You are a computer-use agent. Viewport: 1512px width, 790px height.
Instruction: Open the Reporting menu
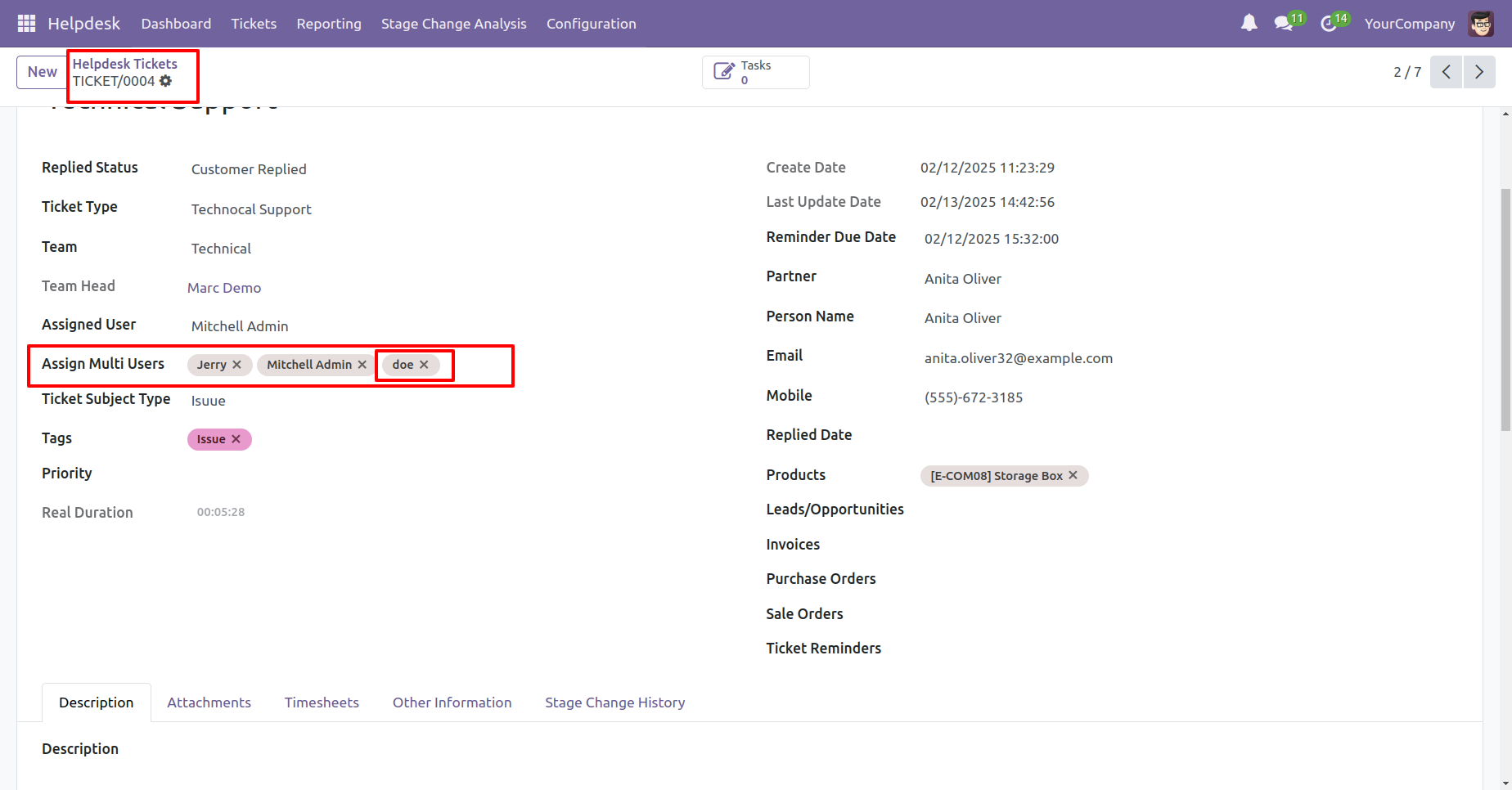click(329, 24)
